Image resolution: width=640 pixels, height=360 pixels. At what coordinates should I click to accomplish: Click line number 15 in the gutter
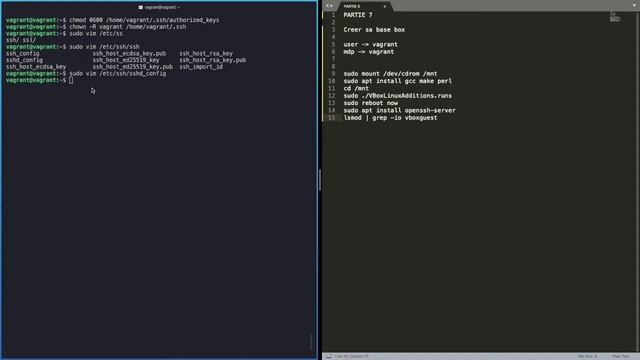pyautogui.click(x=331, y=118)
